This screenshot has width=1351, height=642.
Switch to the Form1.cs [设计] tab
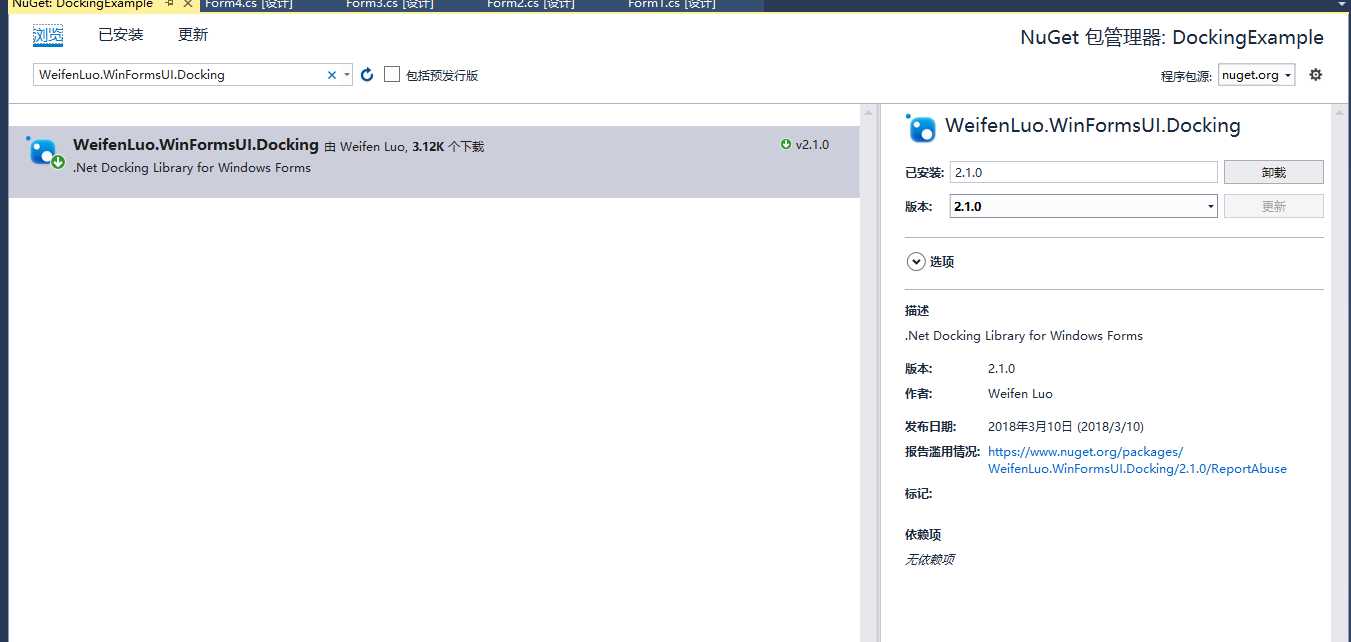[x=672, y=4]
